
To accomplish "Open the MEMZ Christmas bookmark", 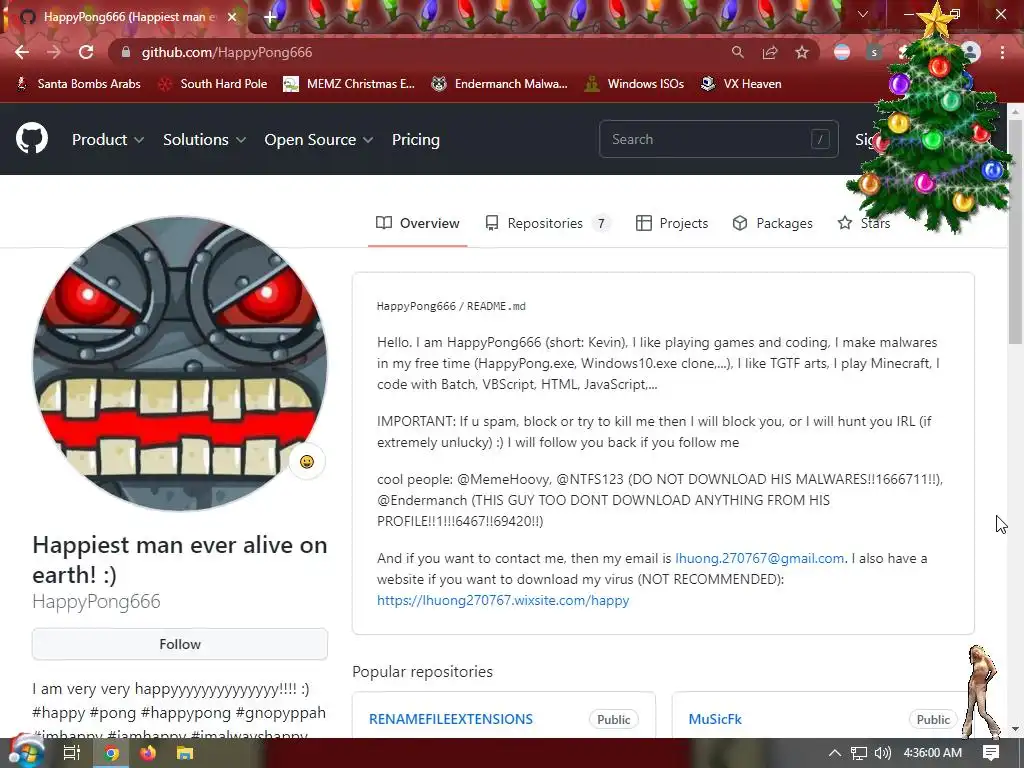I will [349, 84].
